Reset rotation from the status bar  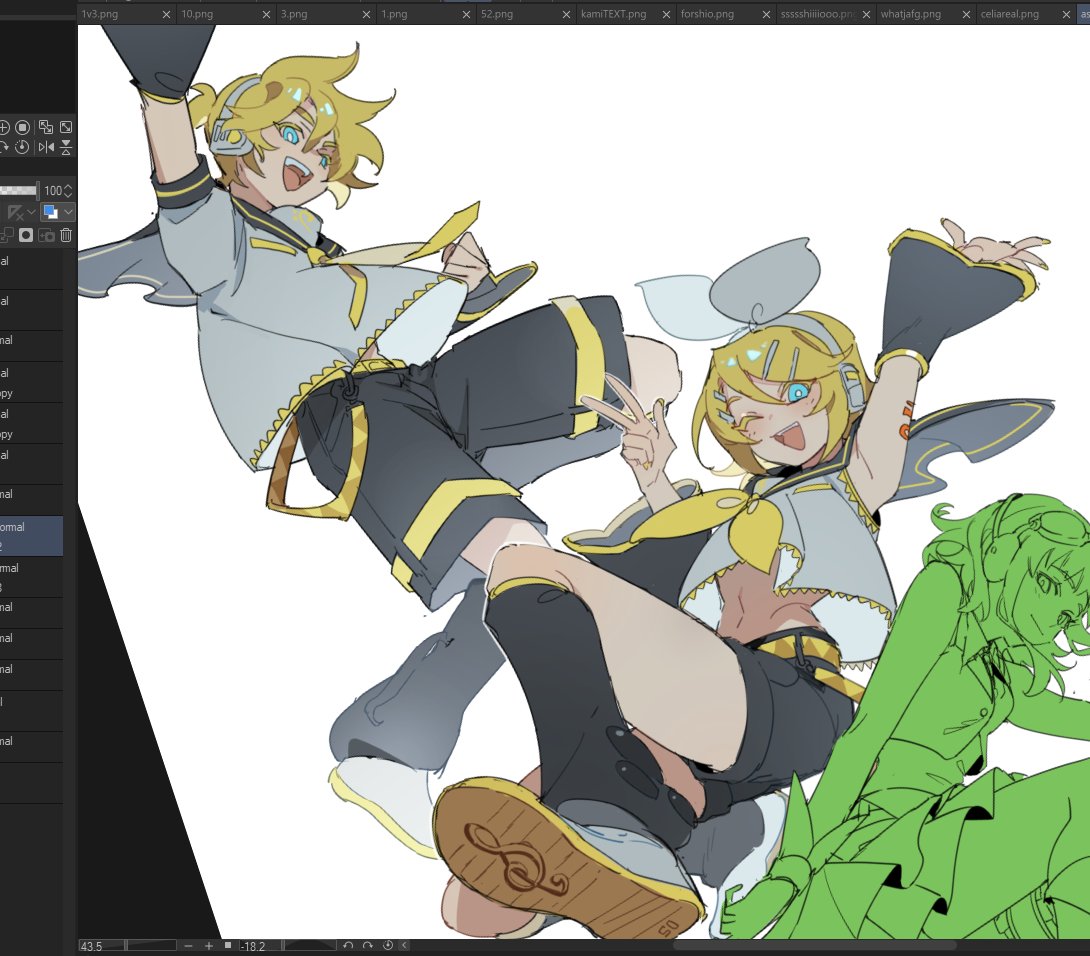(x=388, y=946)
